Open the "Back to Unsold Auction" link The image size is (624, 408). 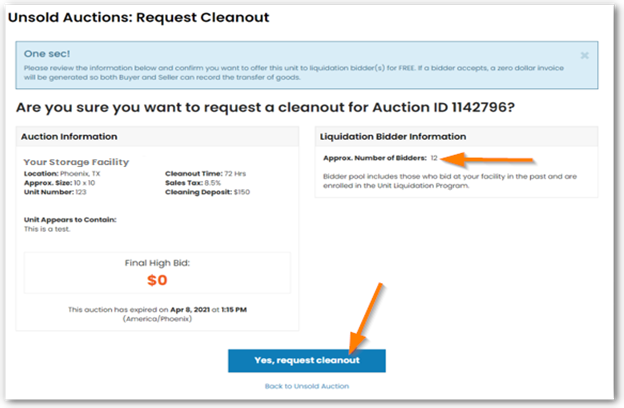pyautogui.click(x=307, y=386)
